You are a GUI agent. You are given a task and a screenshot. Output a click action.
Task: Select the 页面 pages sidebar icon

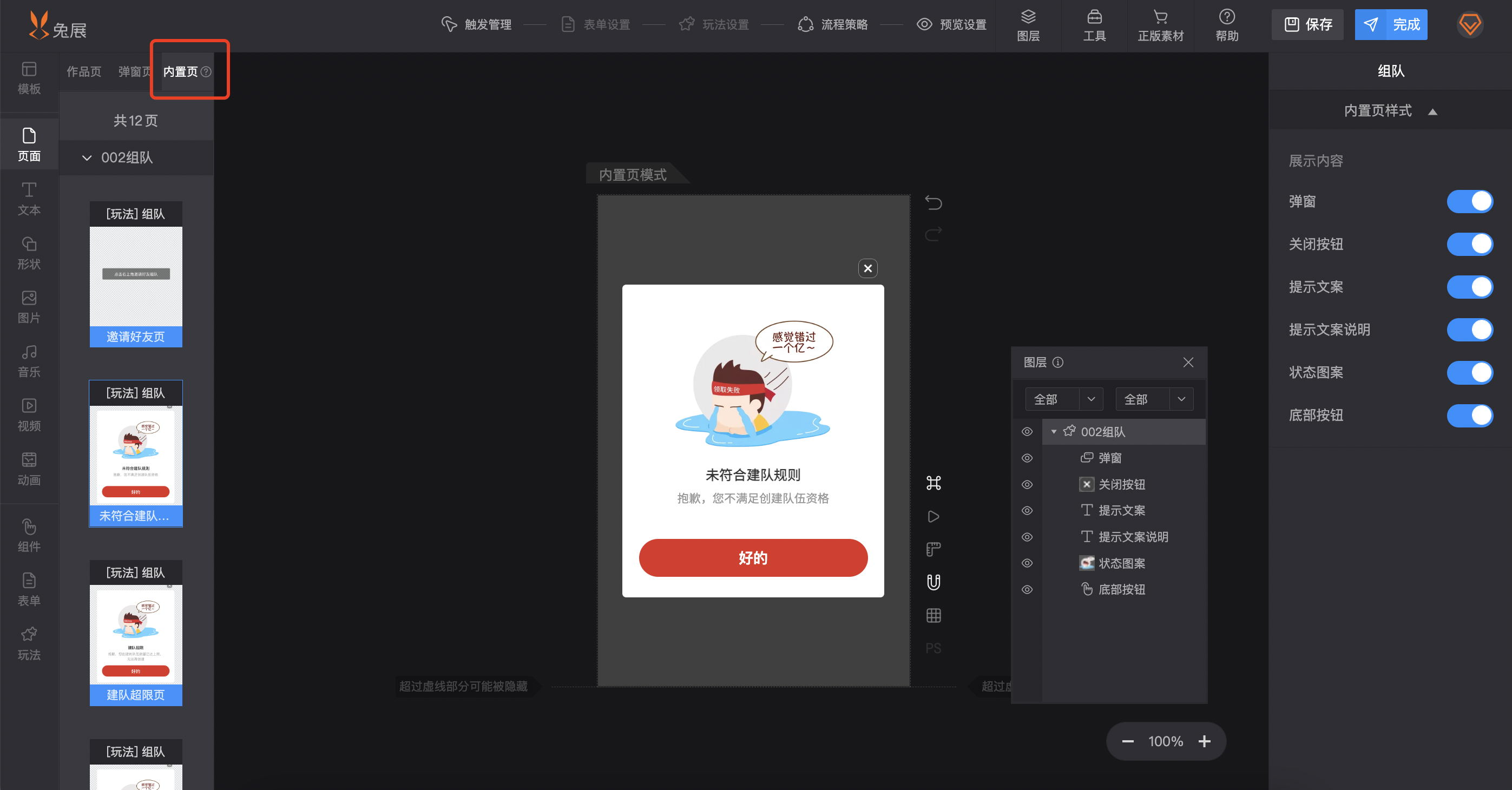pos(29,144)
